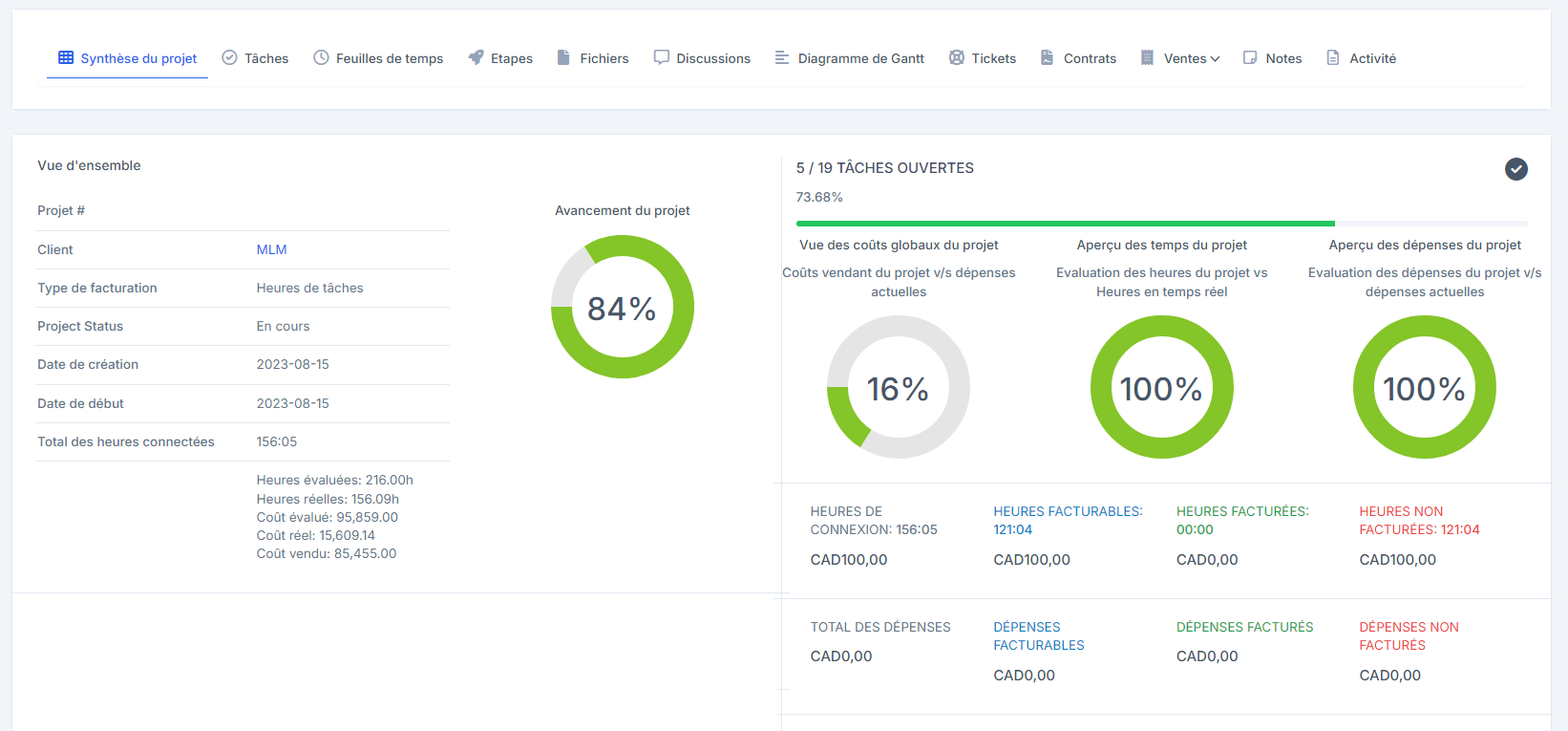Open the Discussions tab
Image resolution: width=1568 pixels, height=731 pixels.
click(x=702, y=58)
